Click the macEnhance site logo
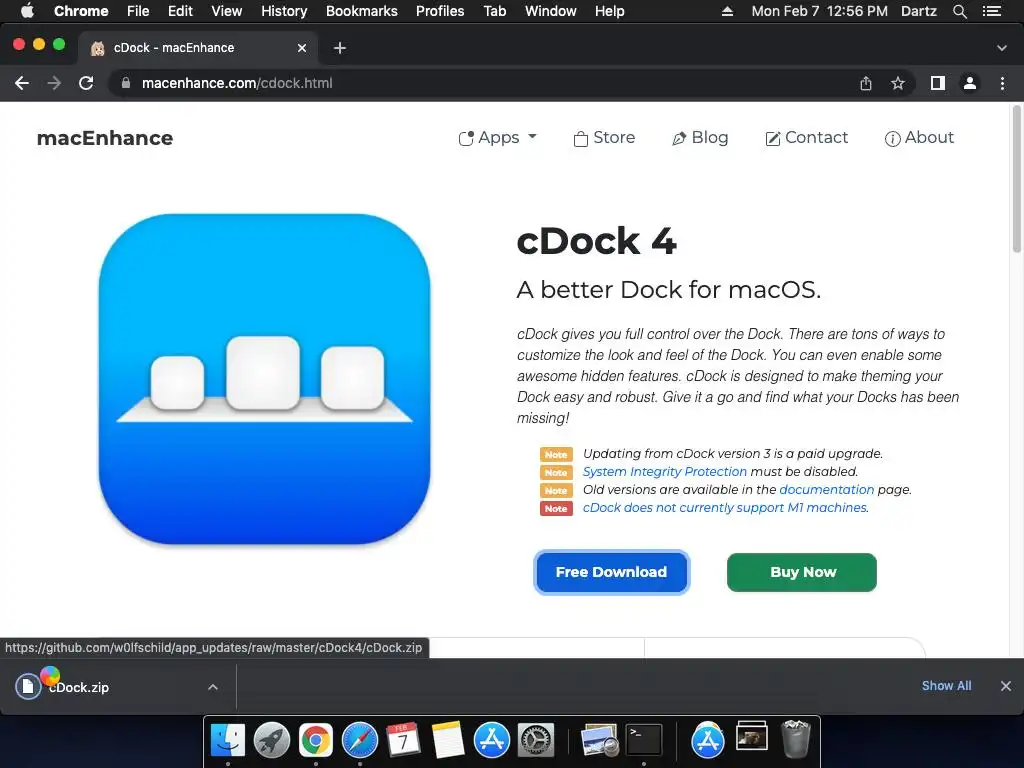This screenshot has width=1024, height=768. (104, 138)
